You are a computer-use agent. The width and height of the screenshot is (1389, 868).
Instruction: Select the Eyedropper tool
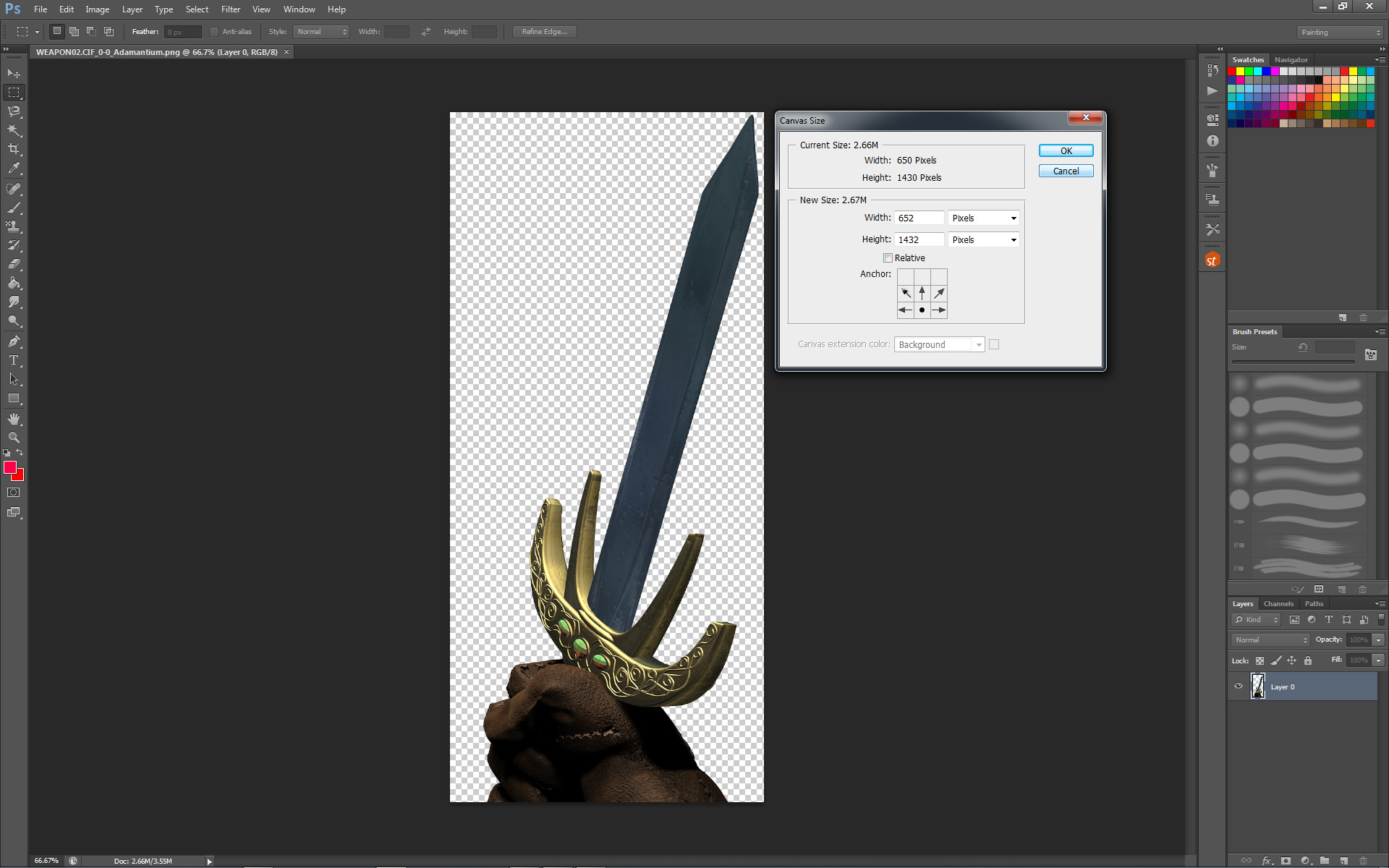tap(14, 168)
